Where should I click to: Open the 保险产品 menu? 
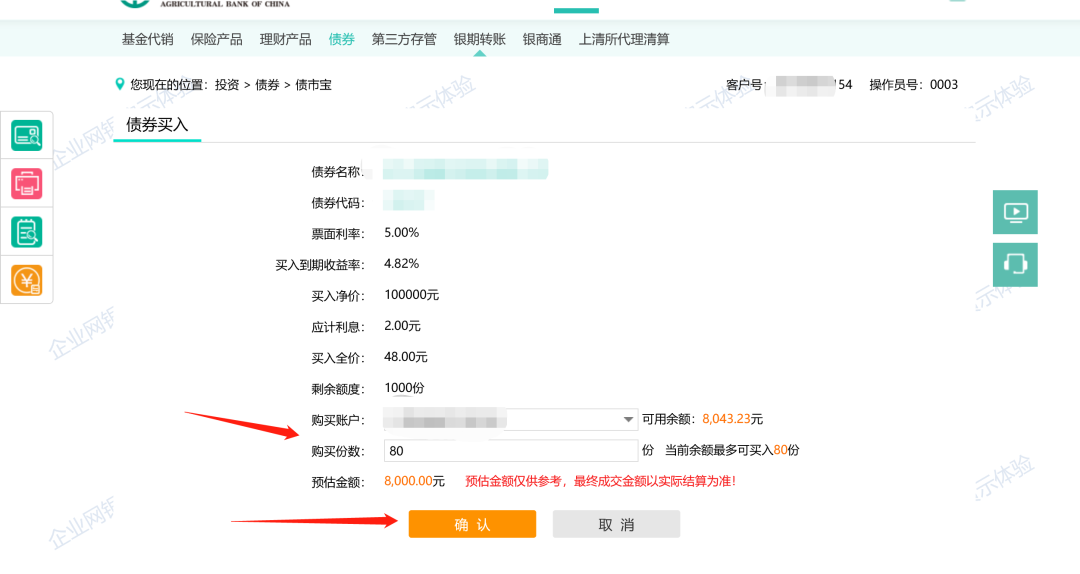coord(216,39)
